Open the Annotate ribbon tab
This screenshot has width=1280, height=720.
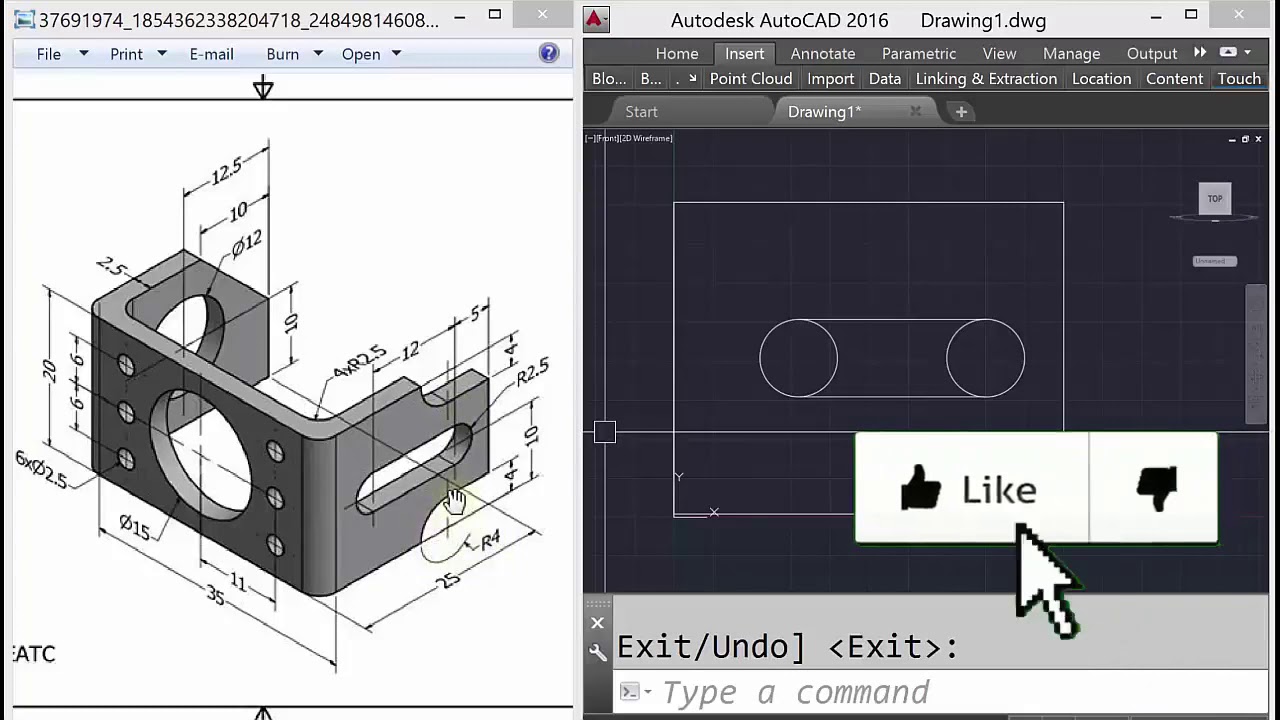point(823,53)
